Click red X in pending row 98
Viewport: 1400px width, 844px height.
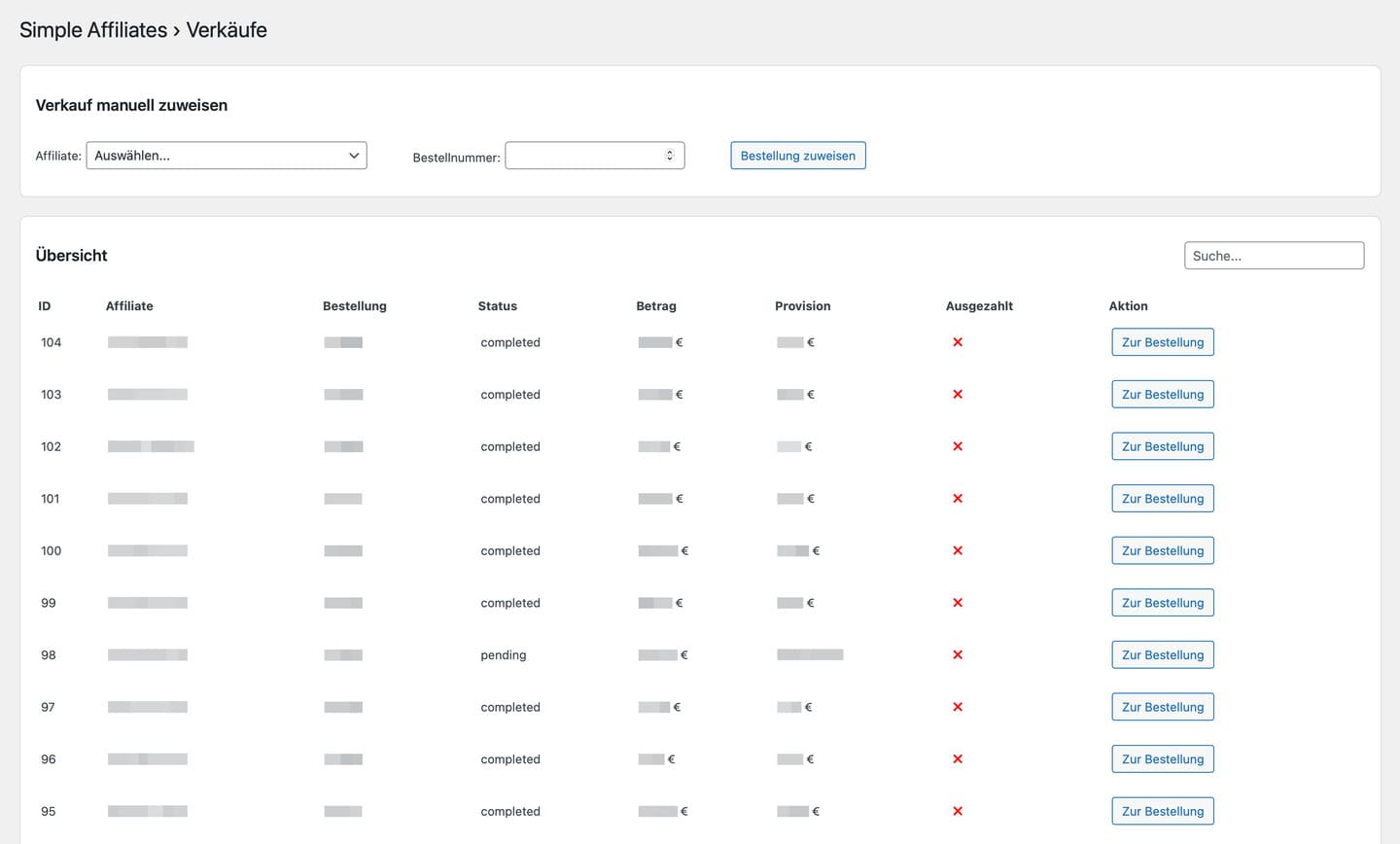[958, 654]
